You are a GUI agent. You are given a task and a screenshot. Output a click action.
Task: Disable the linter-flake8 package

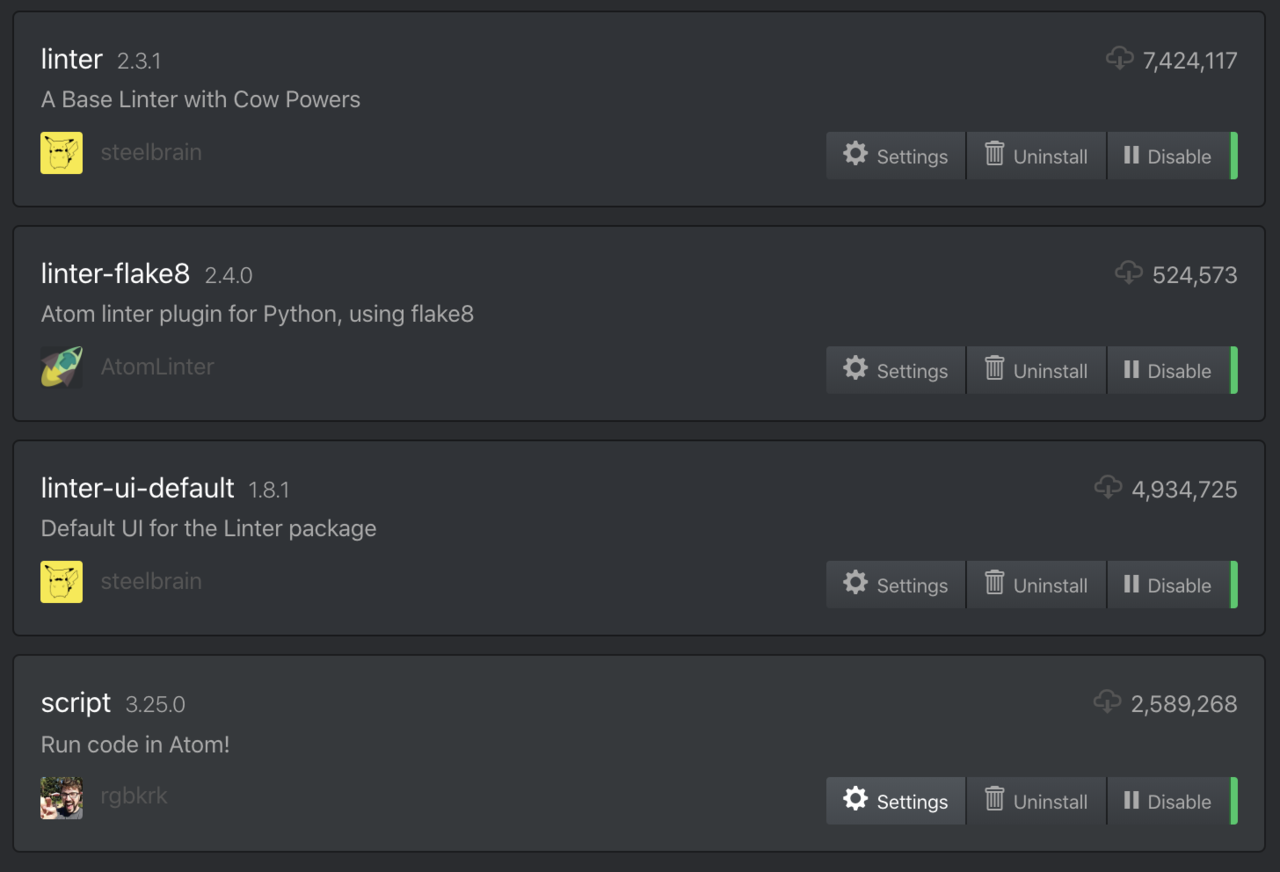(1168, 371)
